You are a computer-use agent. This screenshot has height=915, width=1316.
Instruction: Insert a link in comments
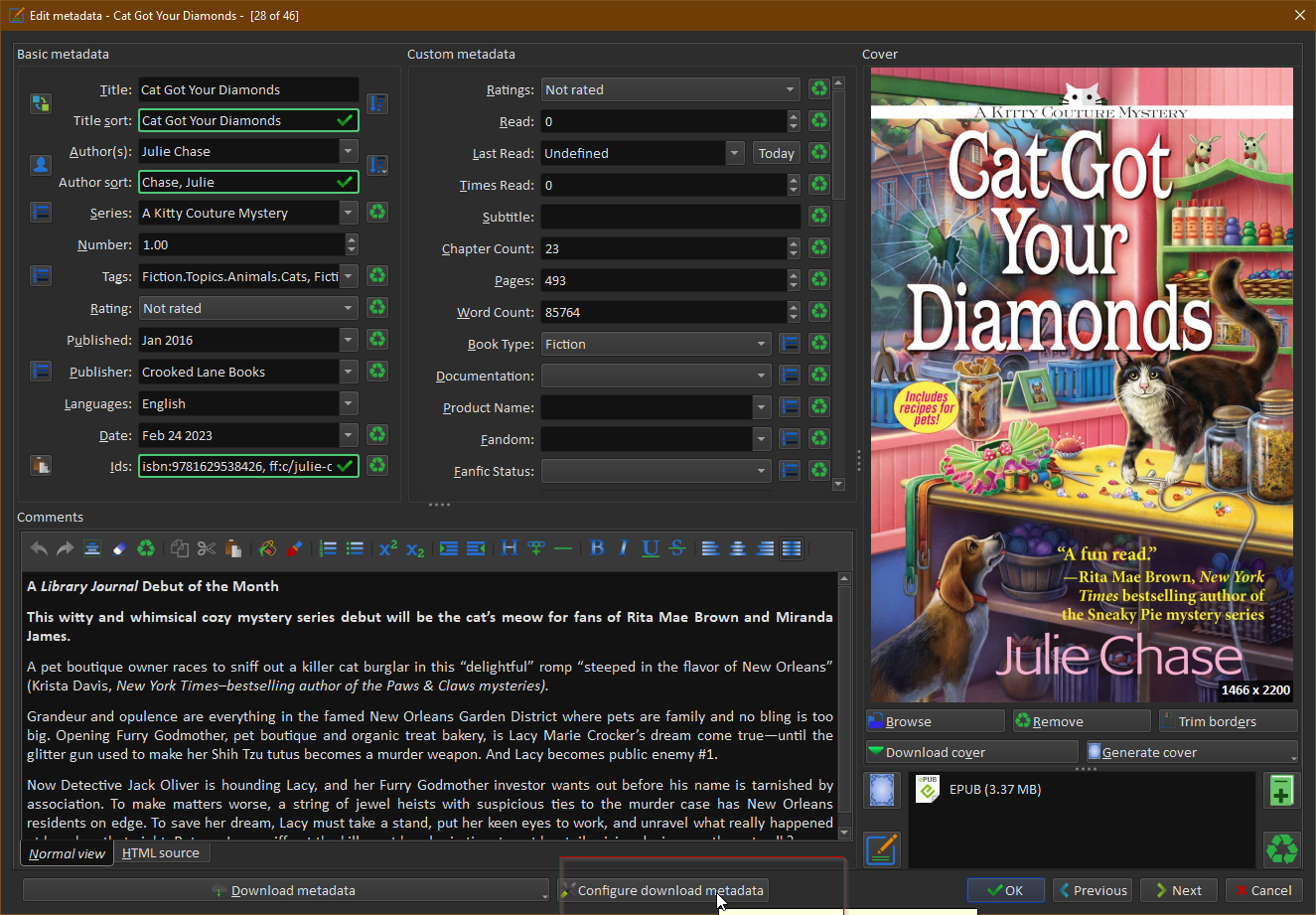tap(536, 548)
